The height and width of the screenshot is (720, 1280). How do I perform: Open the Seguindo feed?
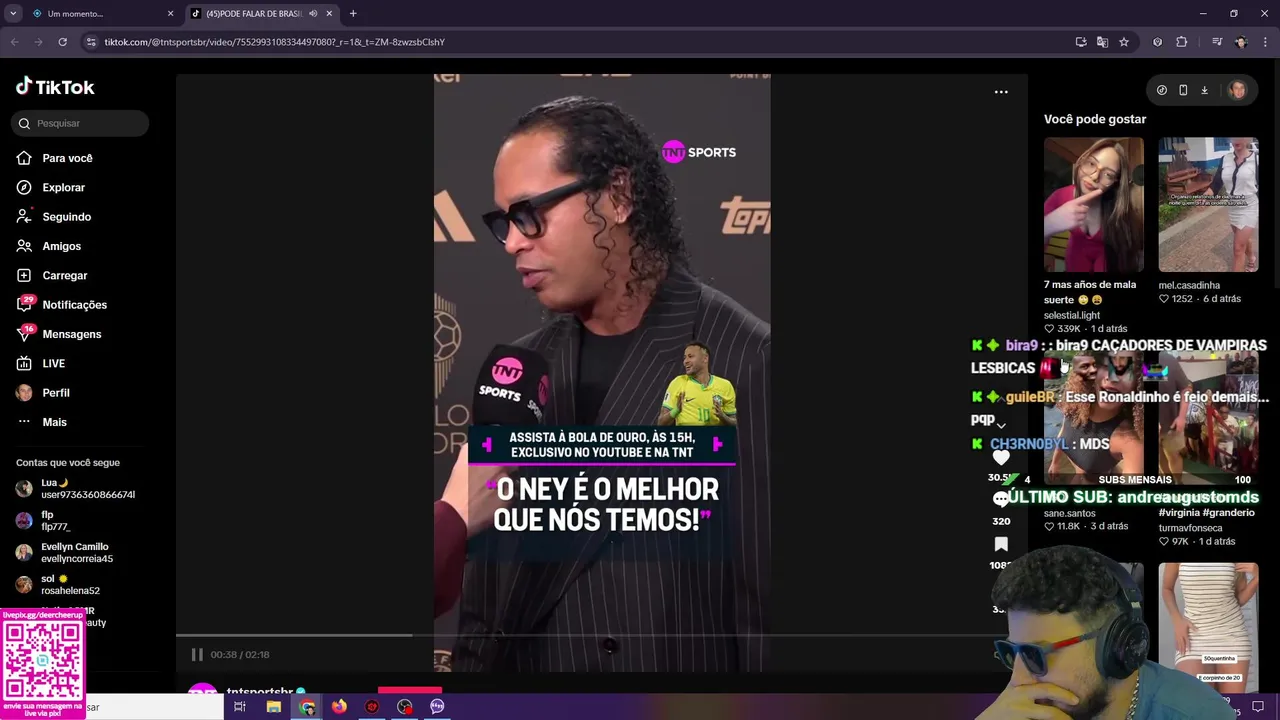coord(66,217)
